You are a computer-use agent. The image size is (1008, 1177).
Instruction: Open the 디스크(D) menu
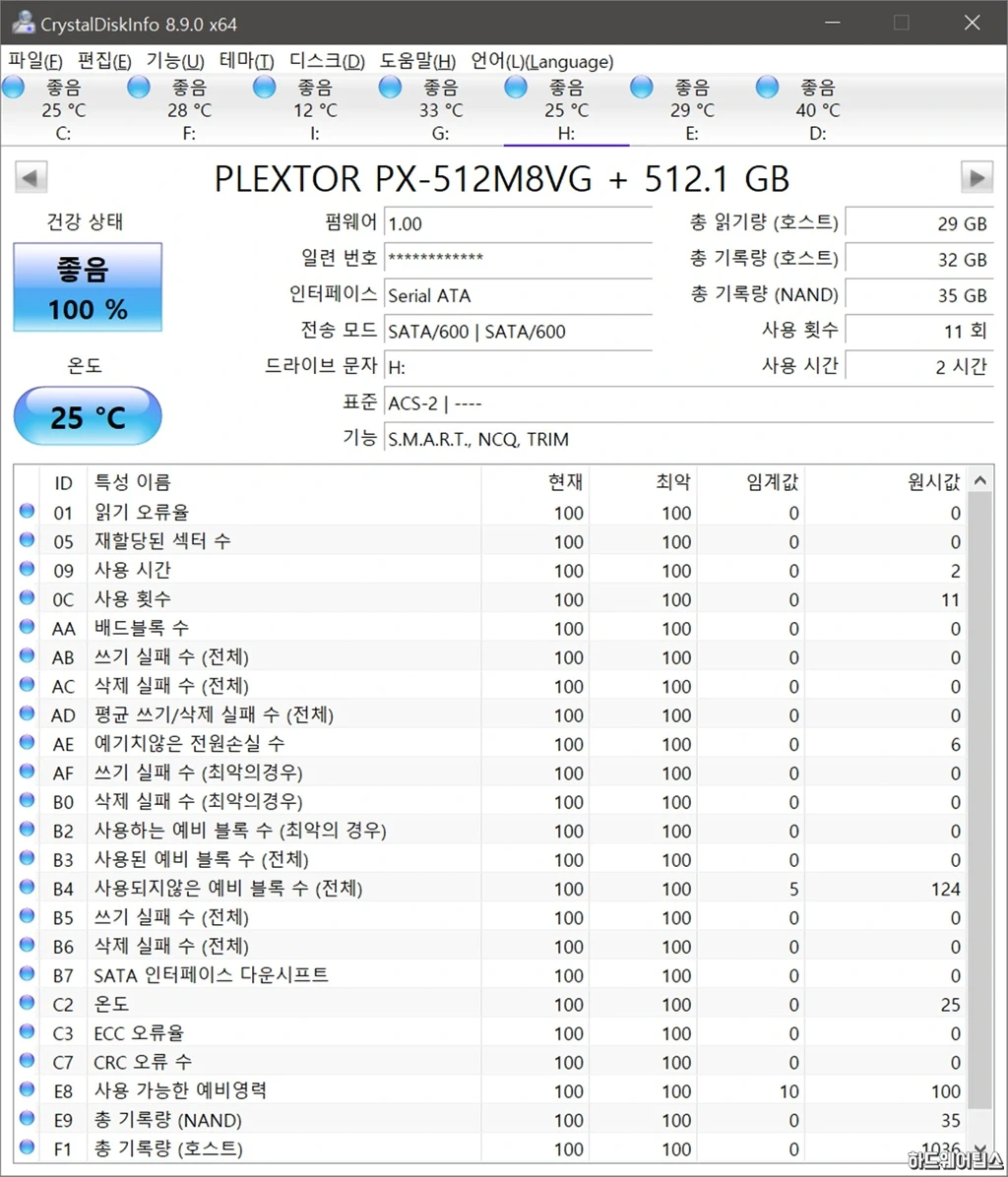click(x=327, y=61)
